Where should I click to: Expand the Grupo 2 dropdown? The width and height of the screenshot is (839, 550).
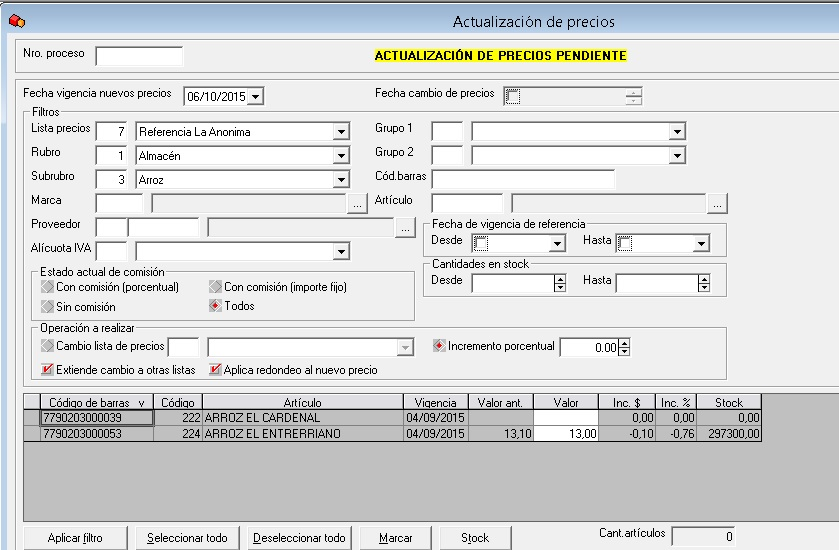677,156
